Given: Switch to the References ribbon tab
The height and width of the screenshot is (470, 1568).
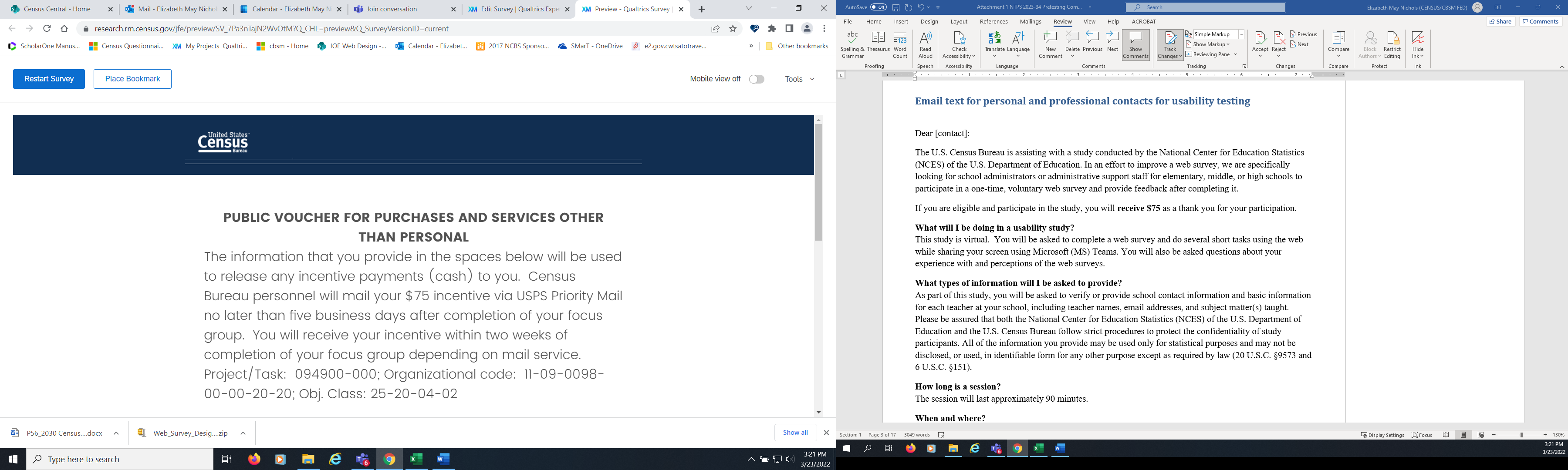Looking at the screenshot, I should pos(994,22).
